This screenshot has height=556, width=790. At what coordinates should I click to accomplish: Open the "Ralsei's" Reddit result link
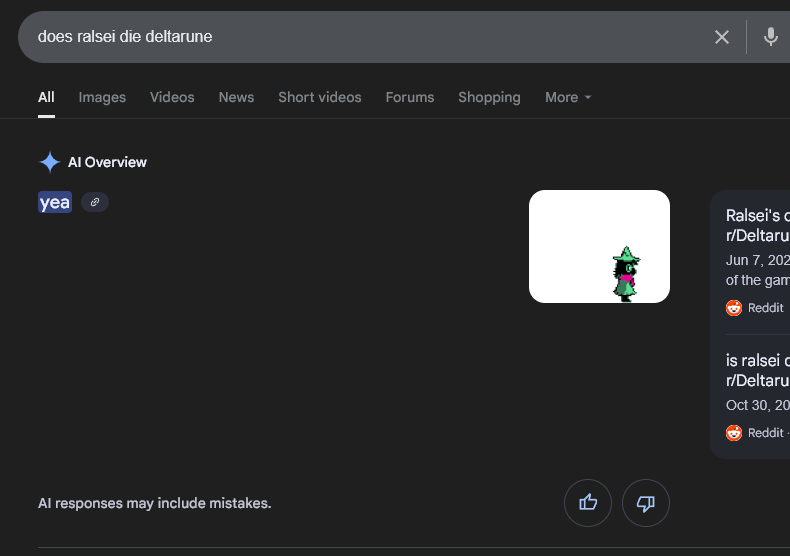click(x=758, y=226)
